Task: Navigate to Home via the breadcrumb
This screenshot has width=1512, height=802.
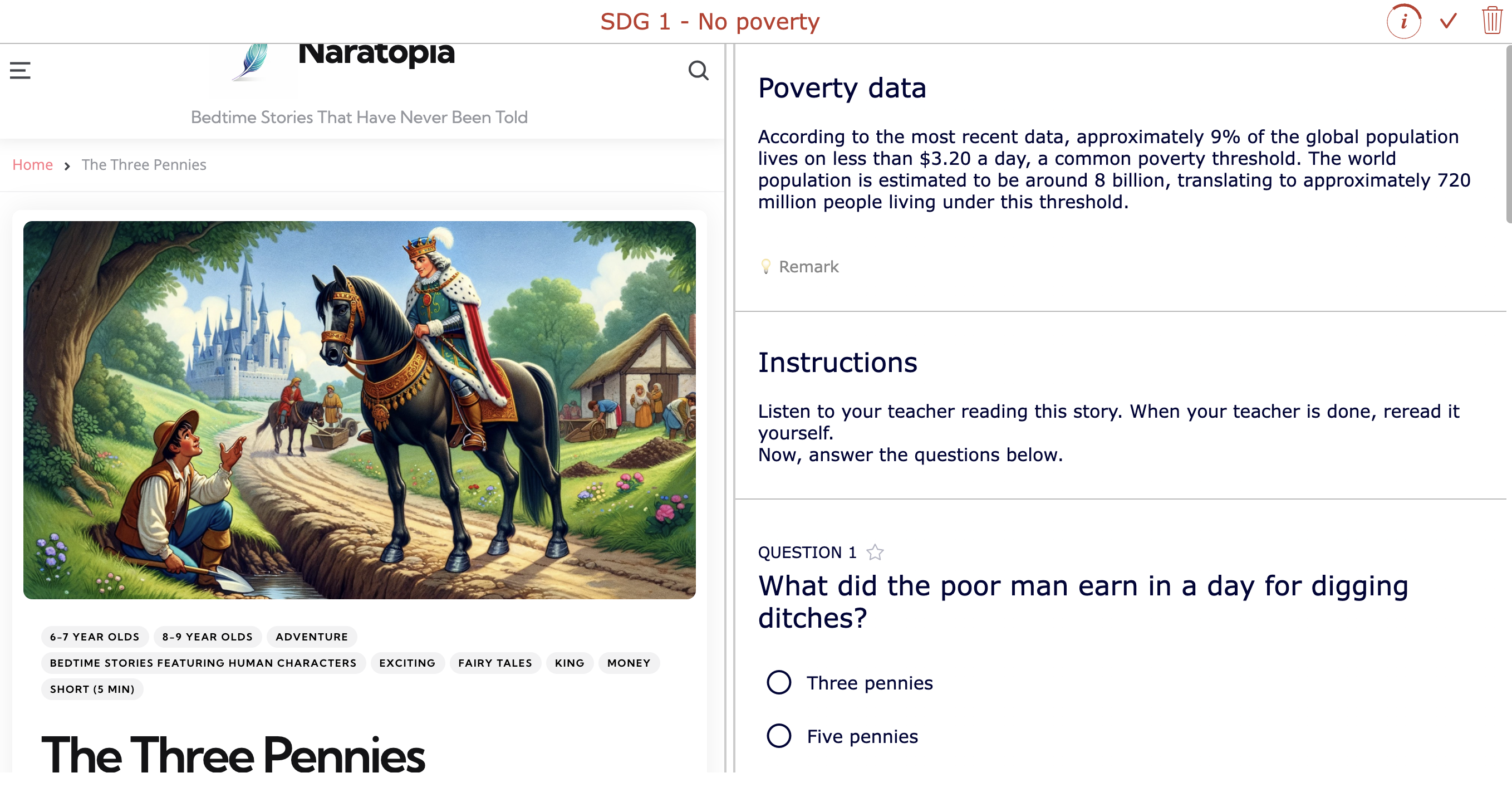Action: (x=32, y=165)
